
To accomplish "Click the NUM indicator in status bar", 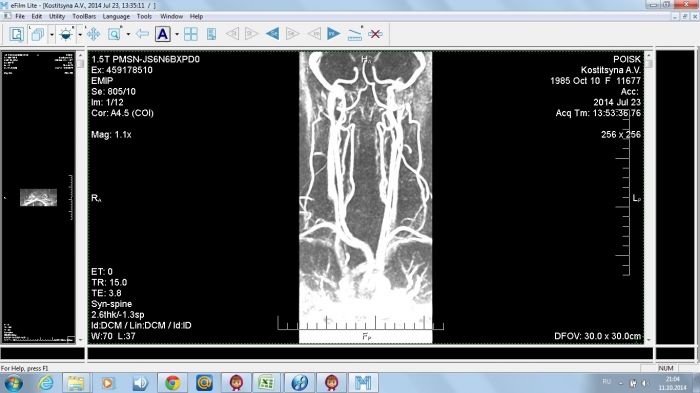I will coord(666,368).
